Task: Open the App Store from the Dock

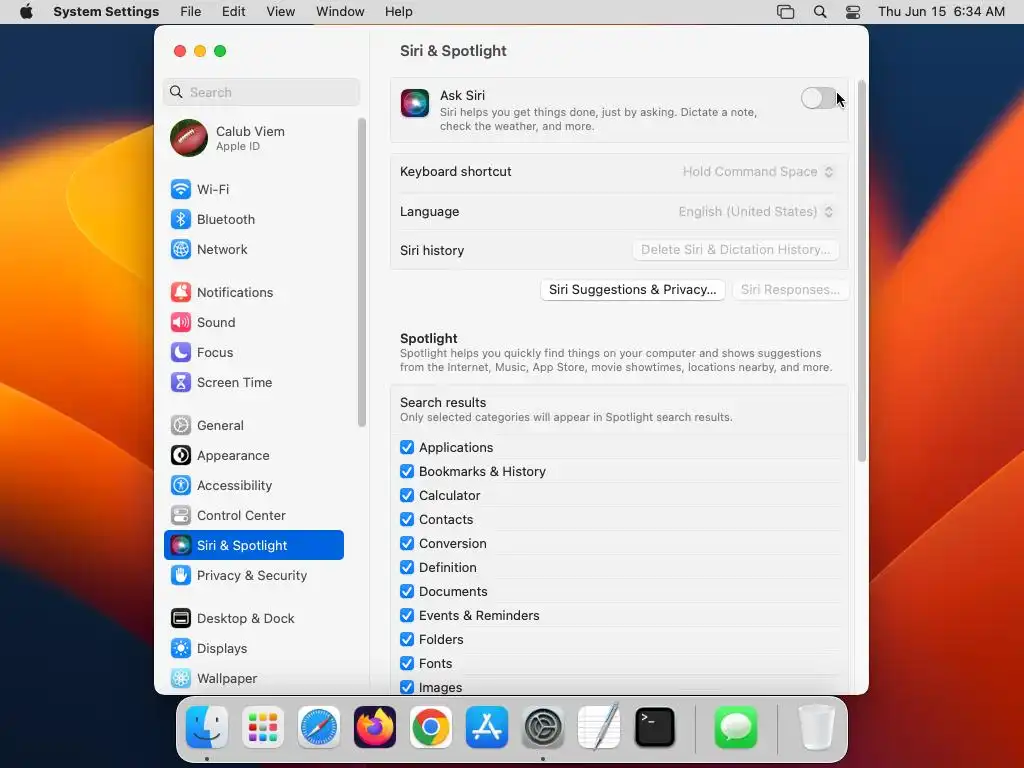Action: pos(487,727)
